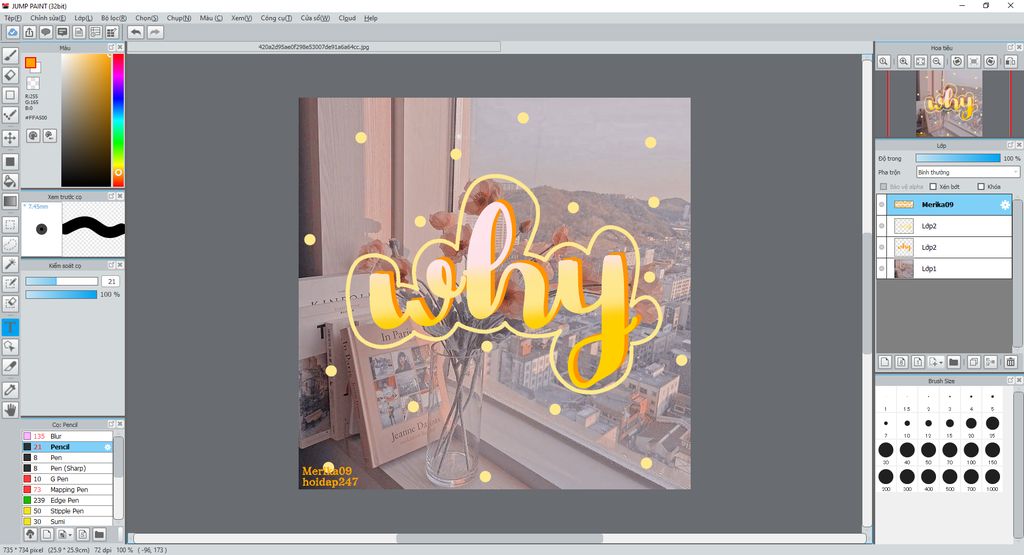Click the brush size value field 21
The height and width of the screenshot is (555, 1024).
tap(111, 281)
